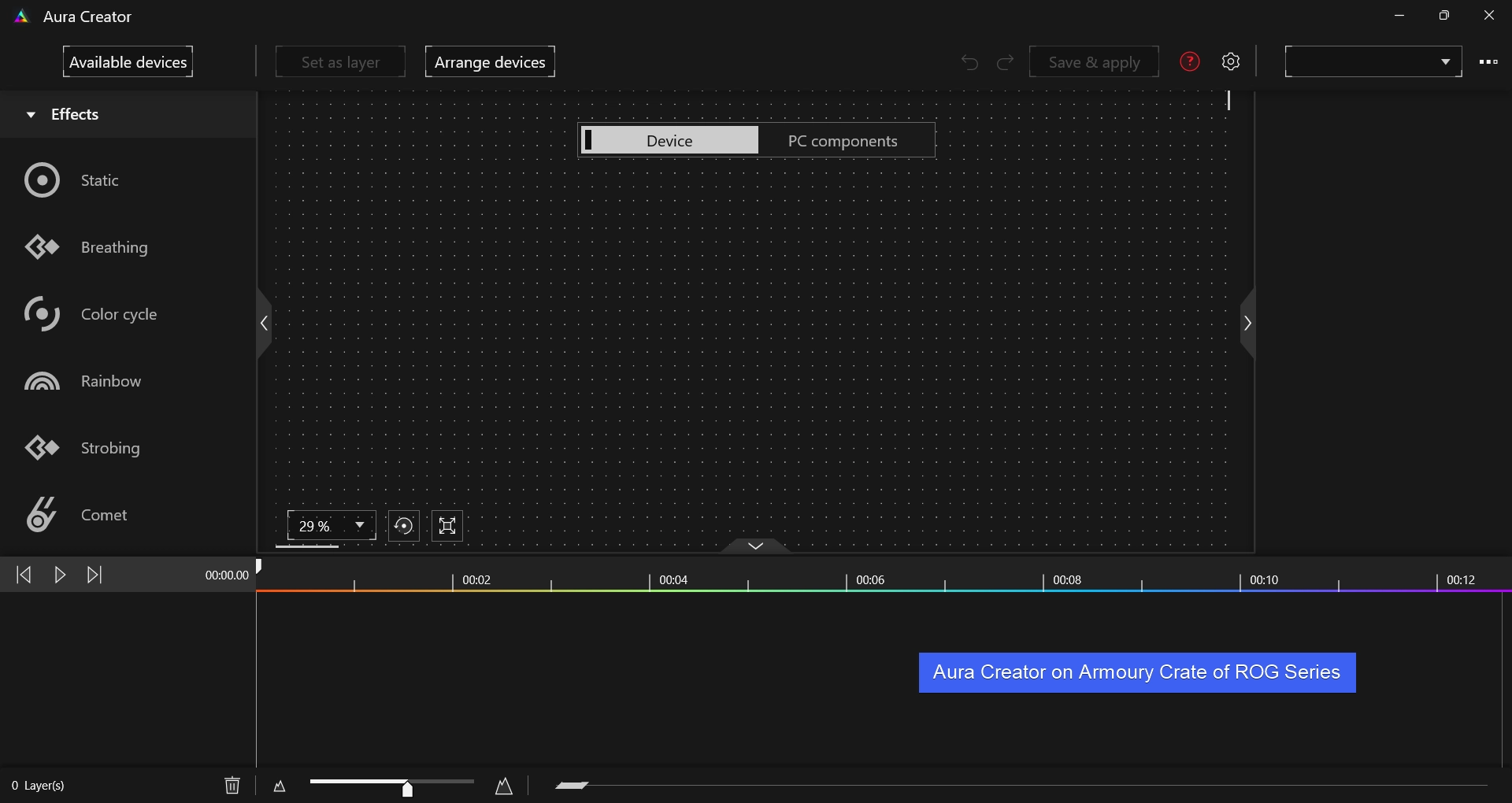The width and height of the screenshot is (1512, 803).
Task: Close the Aura Creator window
Action: (x=1489, y=16)
